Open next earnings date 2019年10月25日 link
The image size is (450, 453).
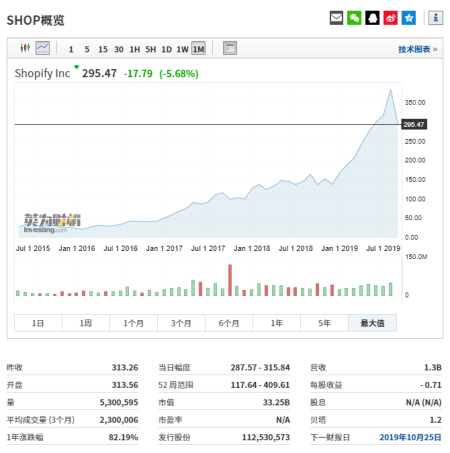coord(410,437)
